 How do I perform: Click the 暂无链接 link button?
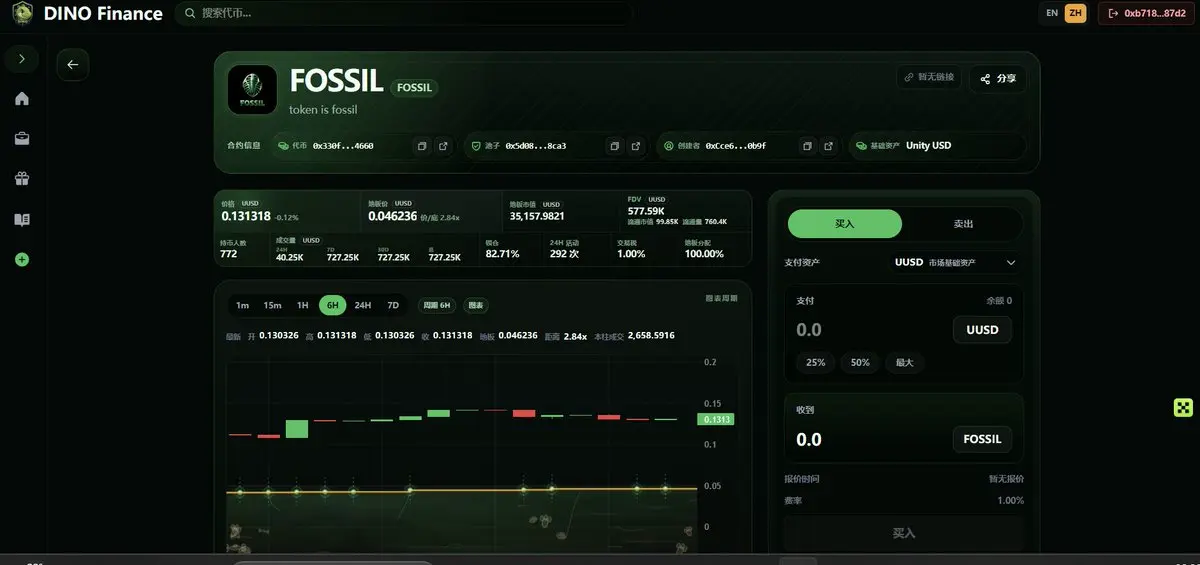point(930,77)
